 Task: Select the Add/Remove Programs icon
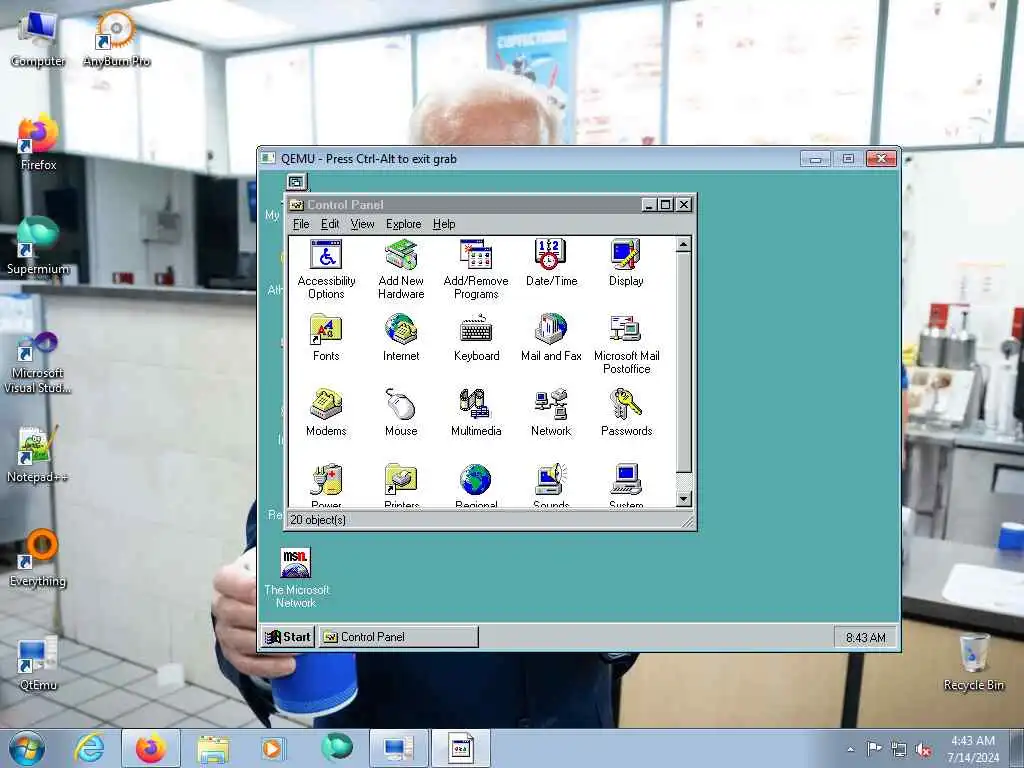pyautogui.click(x=476, y=268)
